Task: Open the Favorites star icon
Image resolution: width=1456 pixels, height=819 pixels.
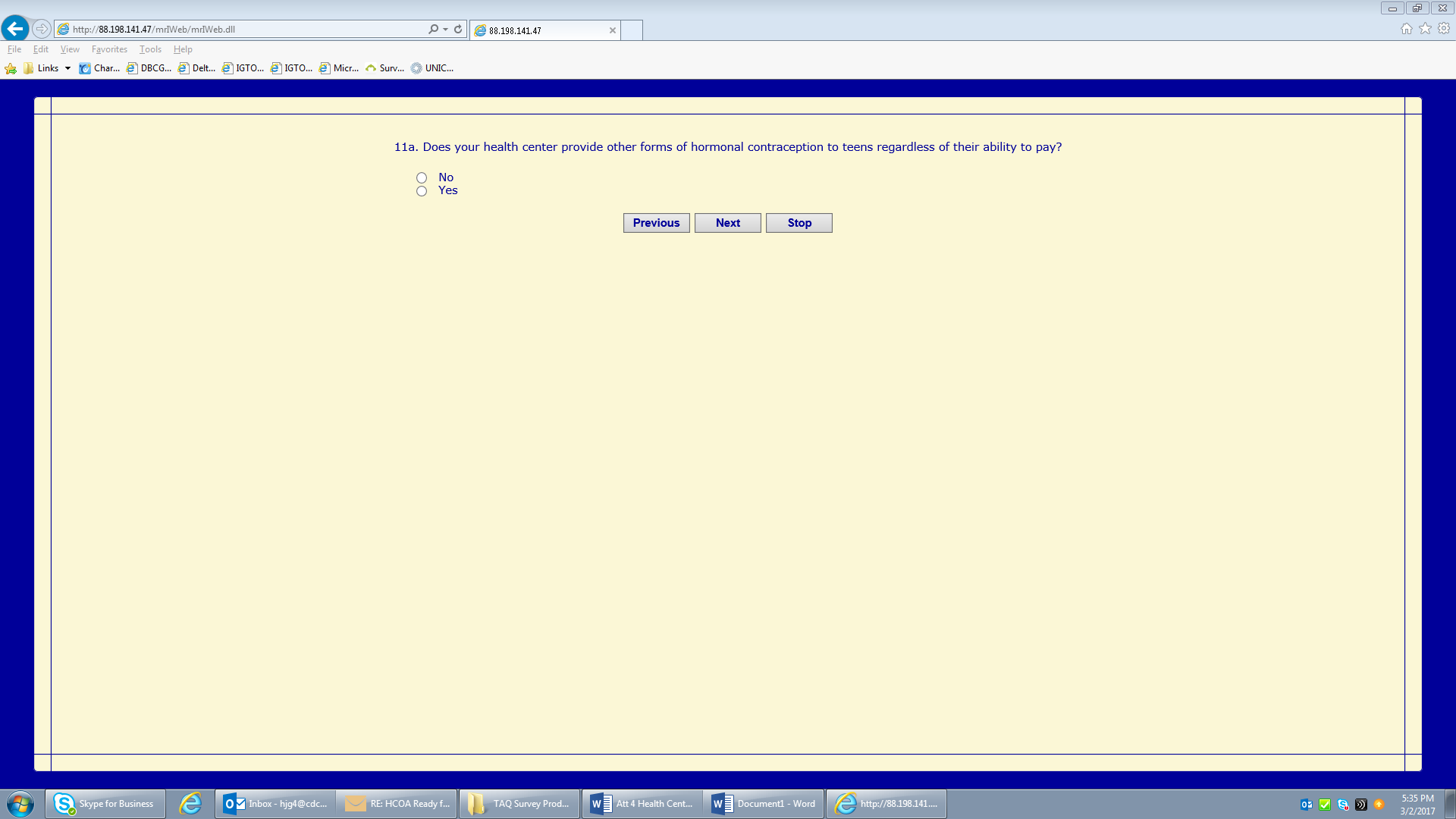Action: (1425, 29)
